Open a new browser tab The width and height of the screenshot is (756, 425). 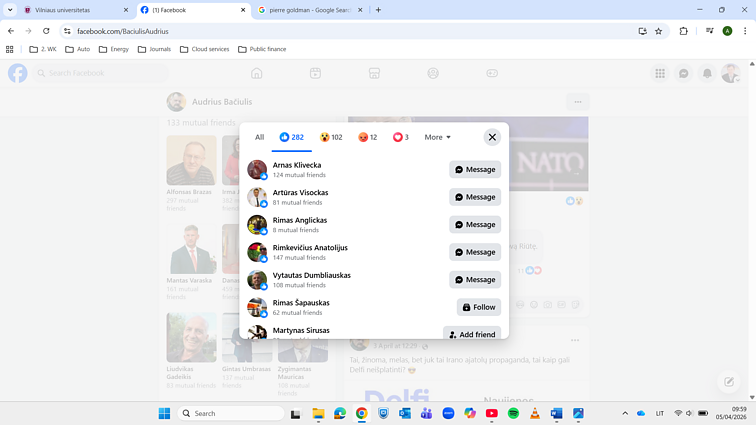[378, 10]
